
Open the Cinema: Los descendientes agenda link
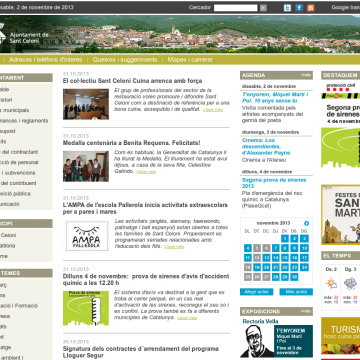pos(266,147)
